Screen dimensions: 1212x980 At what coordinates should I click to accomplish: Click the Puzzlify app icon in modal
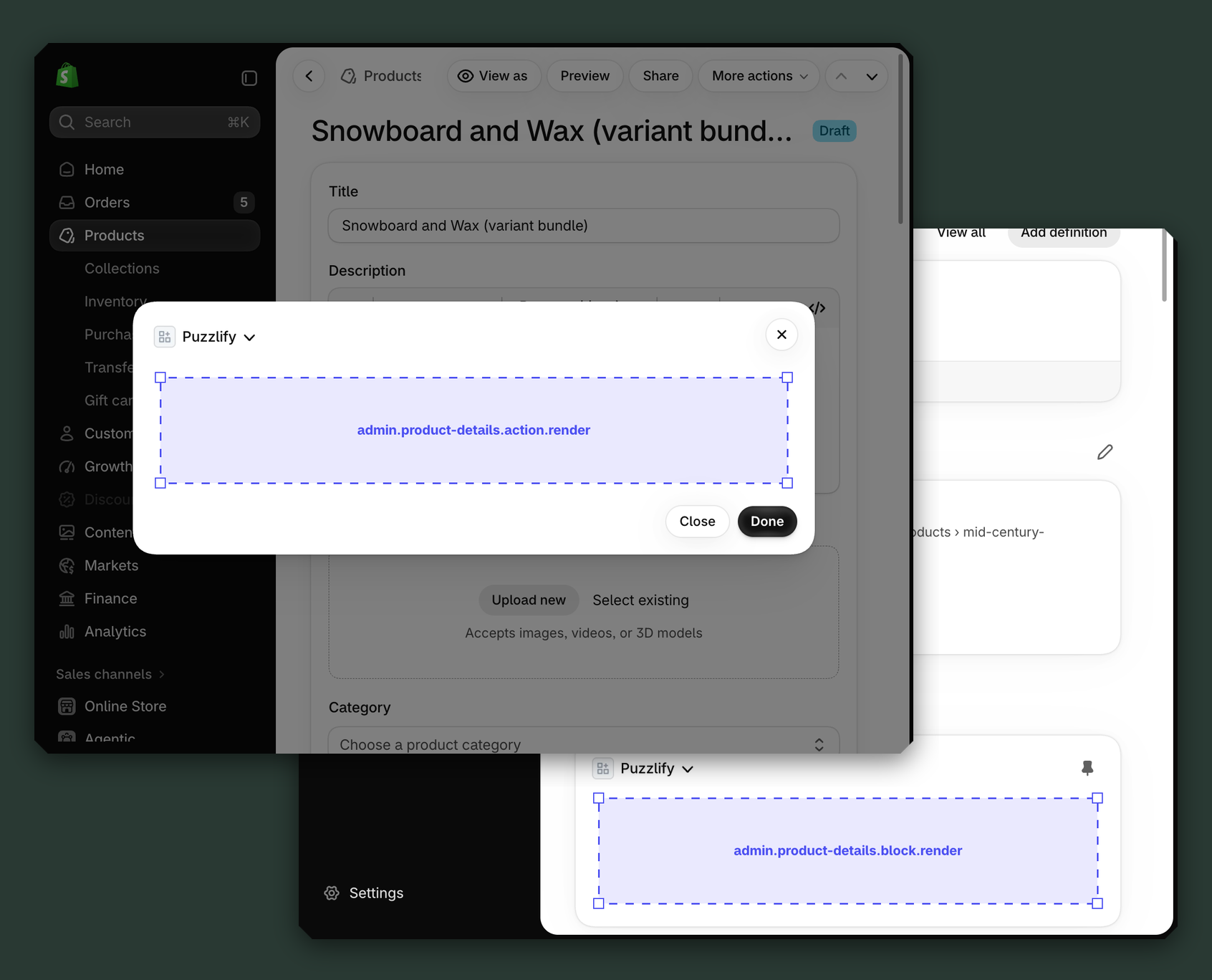click(x=165, y=337)
